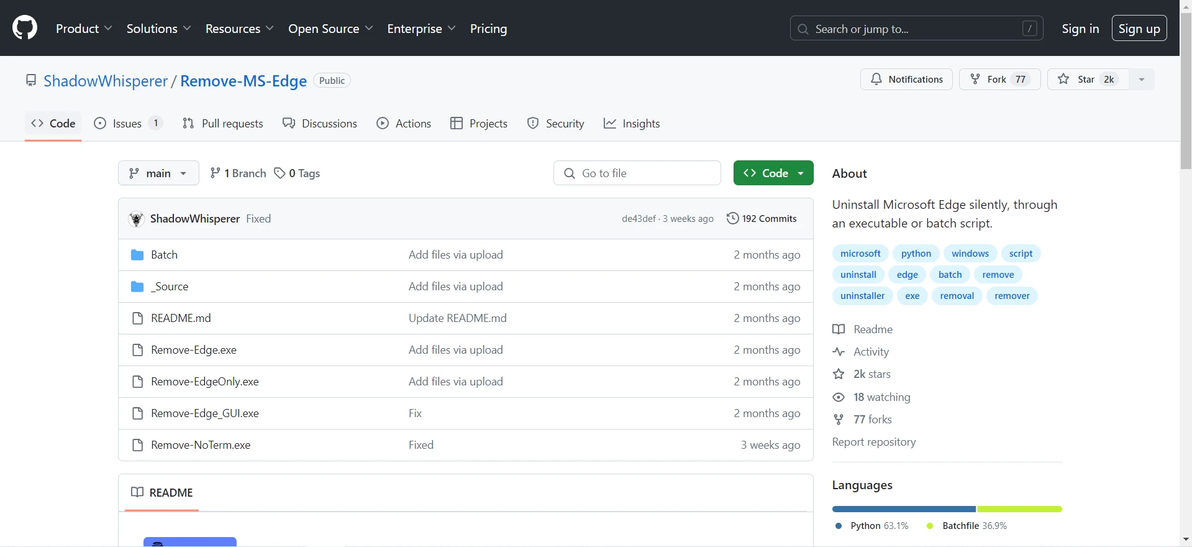
Task: Click the eye icon beside 18 watching
Action: 839,397
